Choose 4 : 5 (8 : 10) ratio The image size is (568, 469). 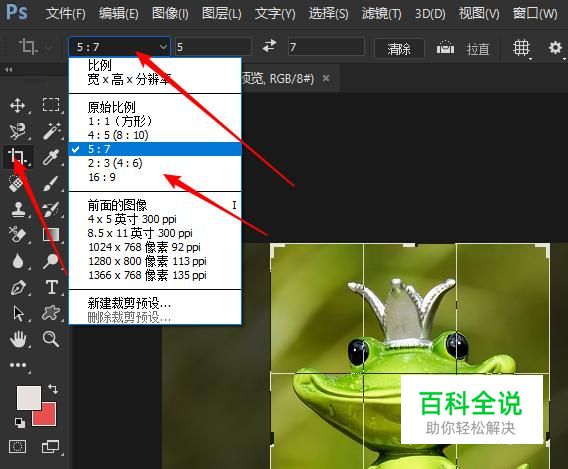(155, 135)
